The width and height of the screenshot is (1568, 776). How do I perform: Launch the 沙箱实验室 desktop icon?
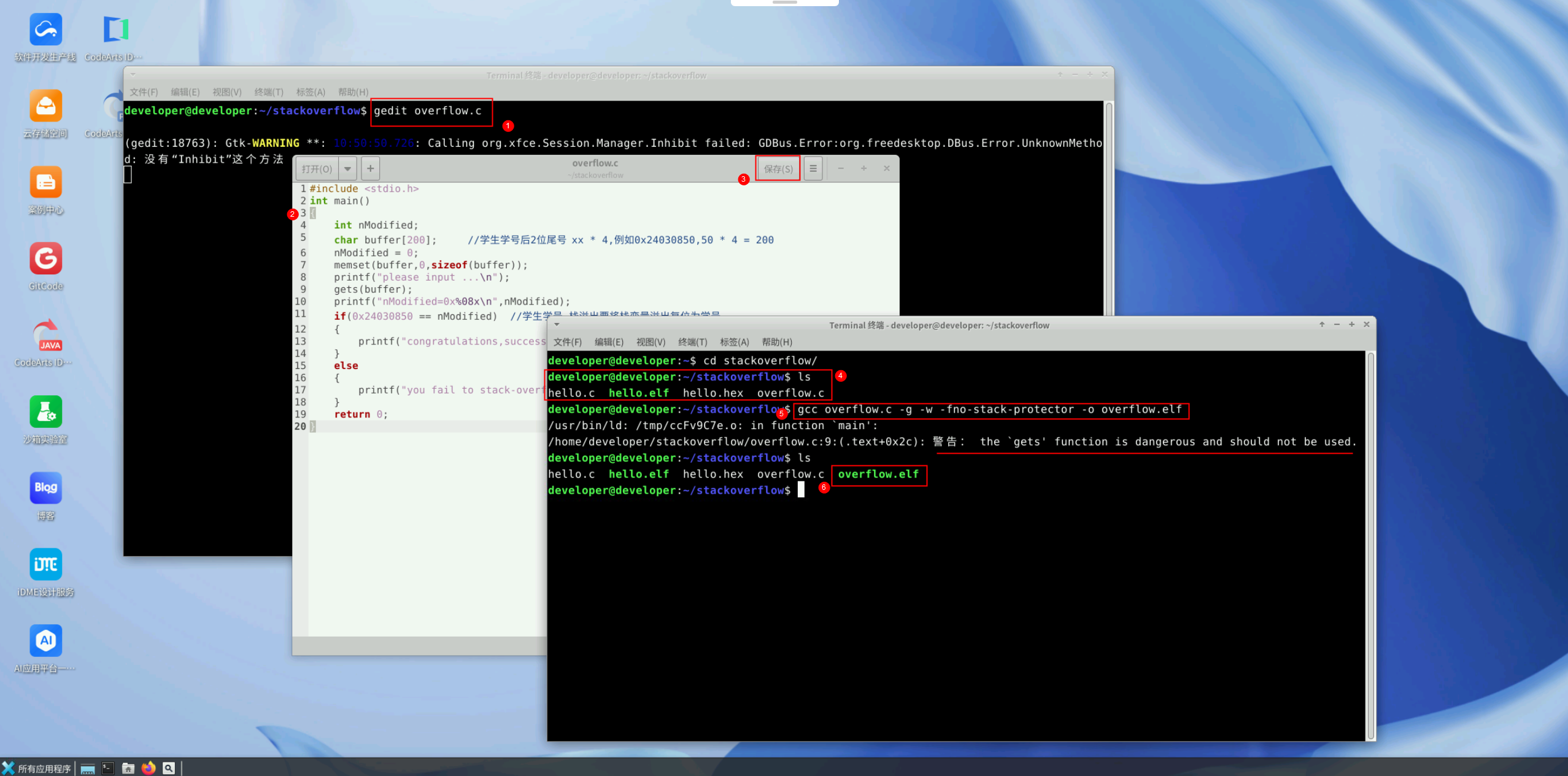(45, 412)
